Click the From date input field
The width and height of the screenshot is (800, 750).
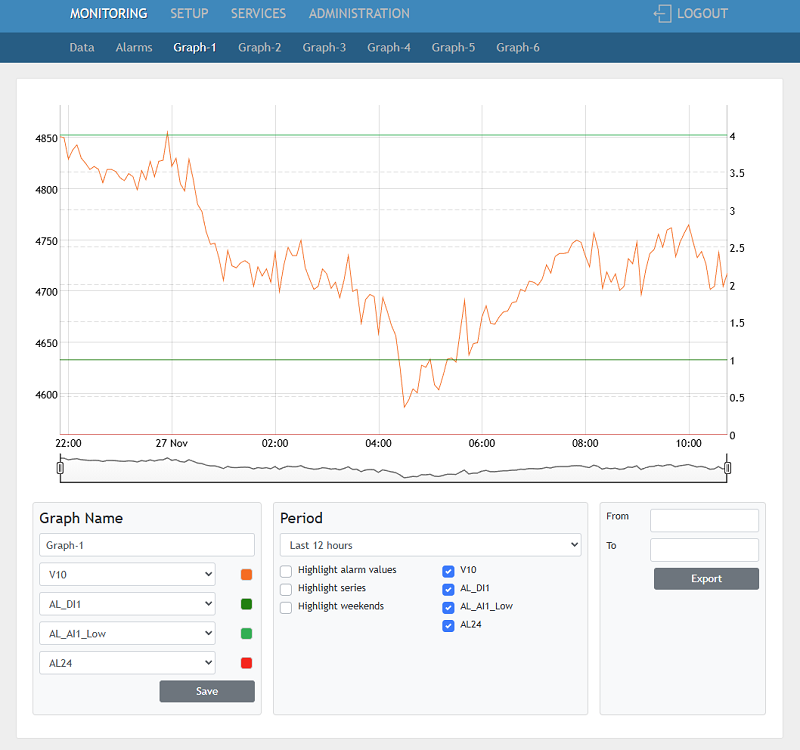tap(704, 520)
